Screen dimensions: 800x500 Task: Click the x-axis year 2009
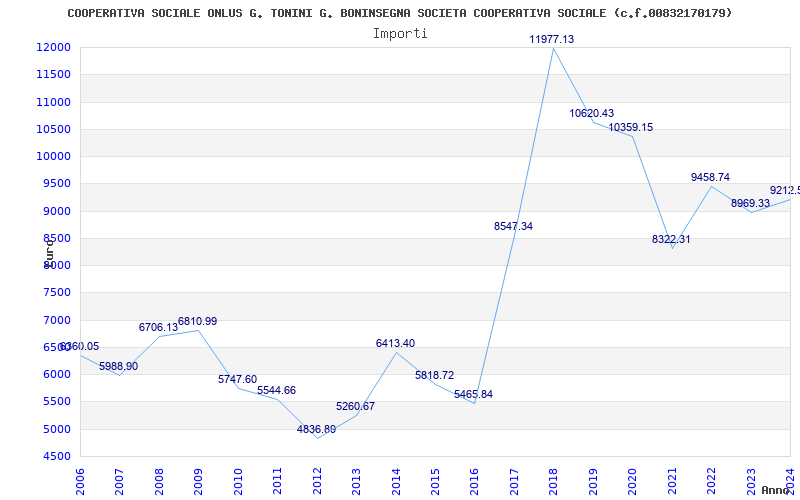198,481
